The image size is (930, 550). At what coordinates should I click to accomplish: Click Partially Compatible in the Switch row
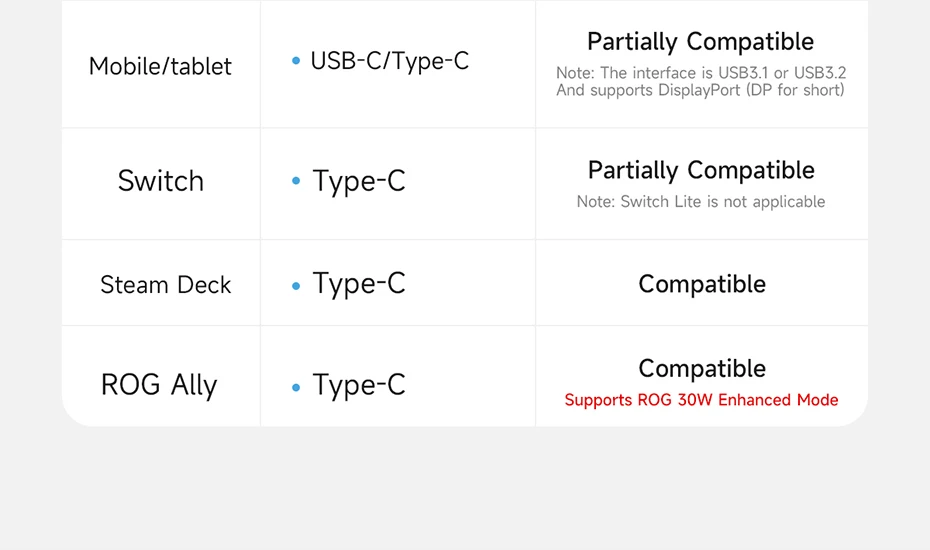[x=701, y=170]
